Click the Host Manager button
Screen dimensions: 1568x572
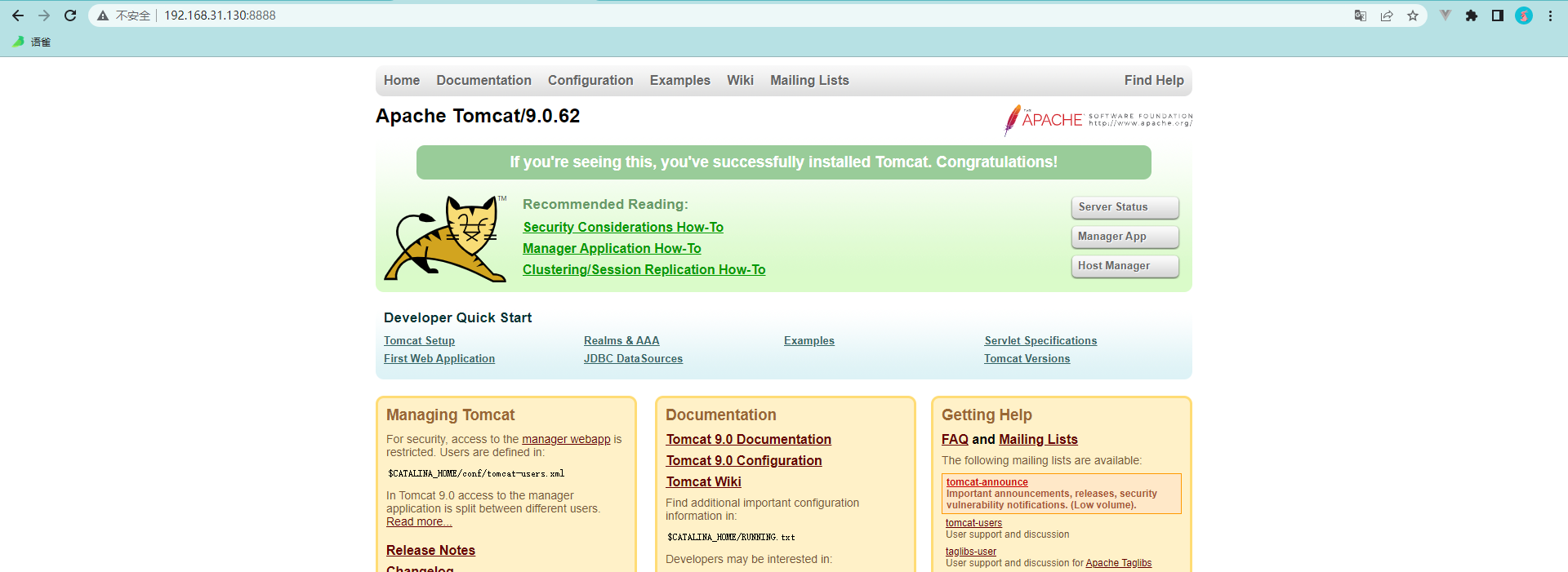1125,266
